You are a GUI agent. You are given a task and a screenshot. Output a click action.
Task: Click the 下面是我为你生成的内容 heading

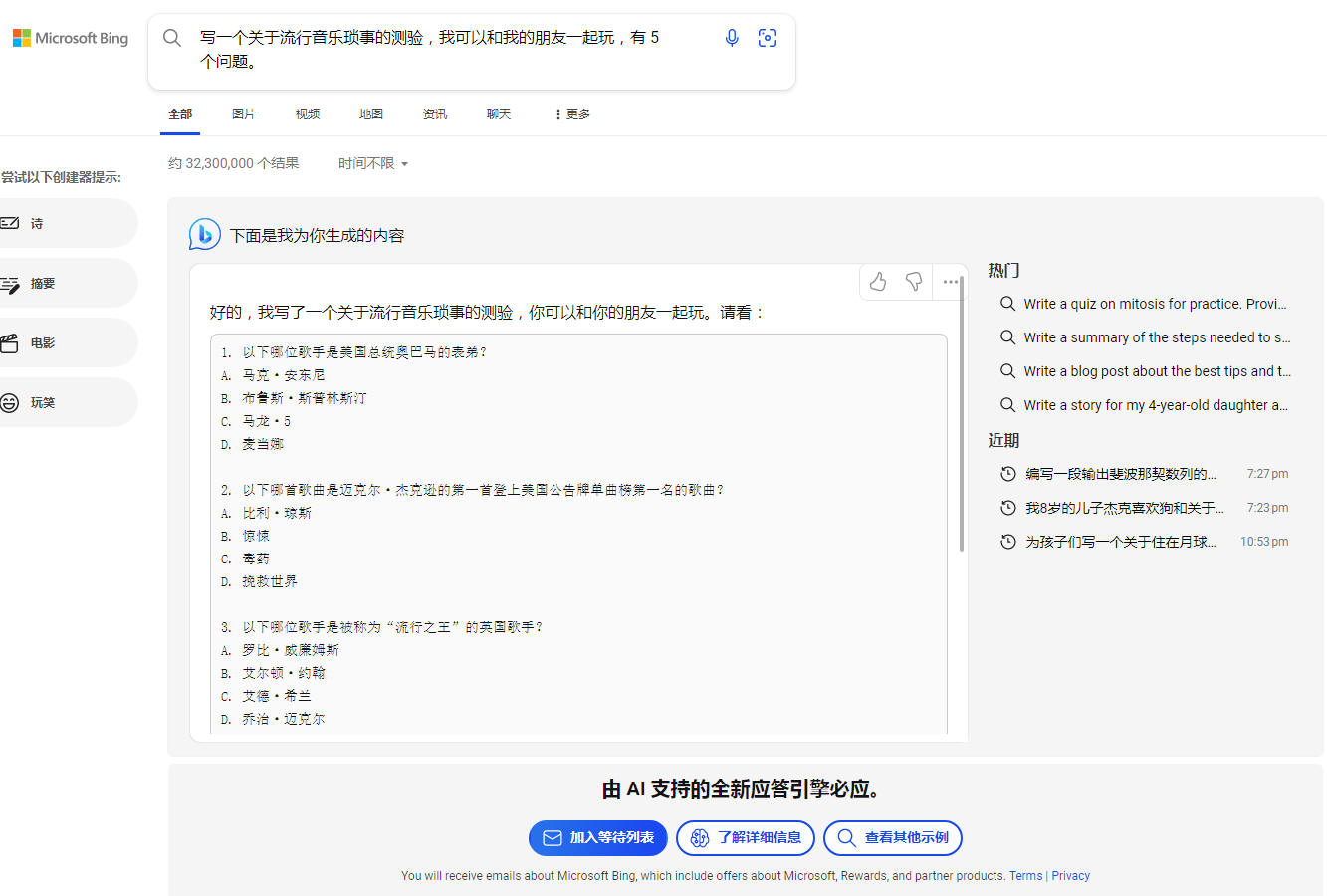318,236
